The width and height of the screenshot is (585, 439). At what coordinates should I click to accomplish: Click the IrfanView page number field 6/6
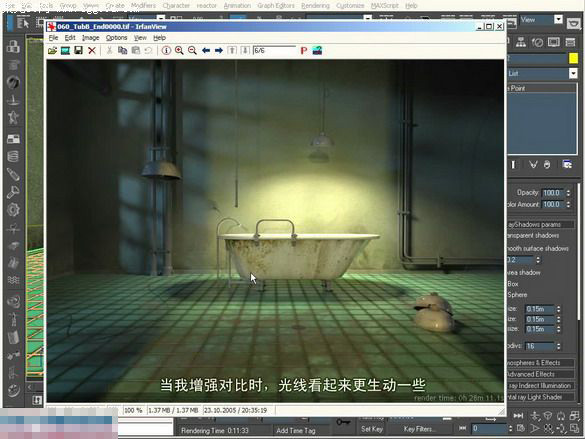(x=274, y=50)
